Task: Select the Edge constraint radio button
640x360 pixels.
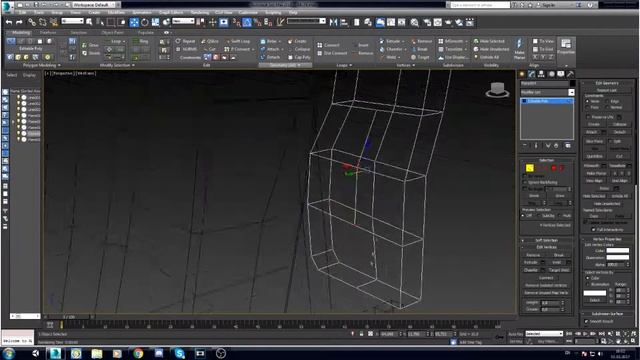Action: (x=607, y=101)
